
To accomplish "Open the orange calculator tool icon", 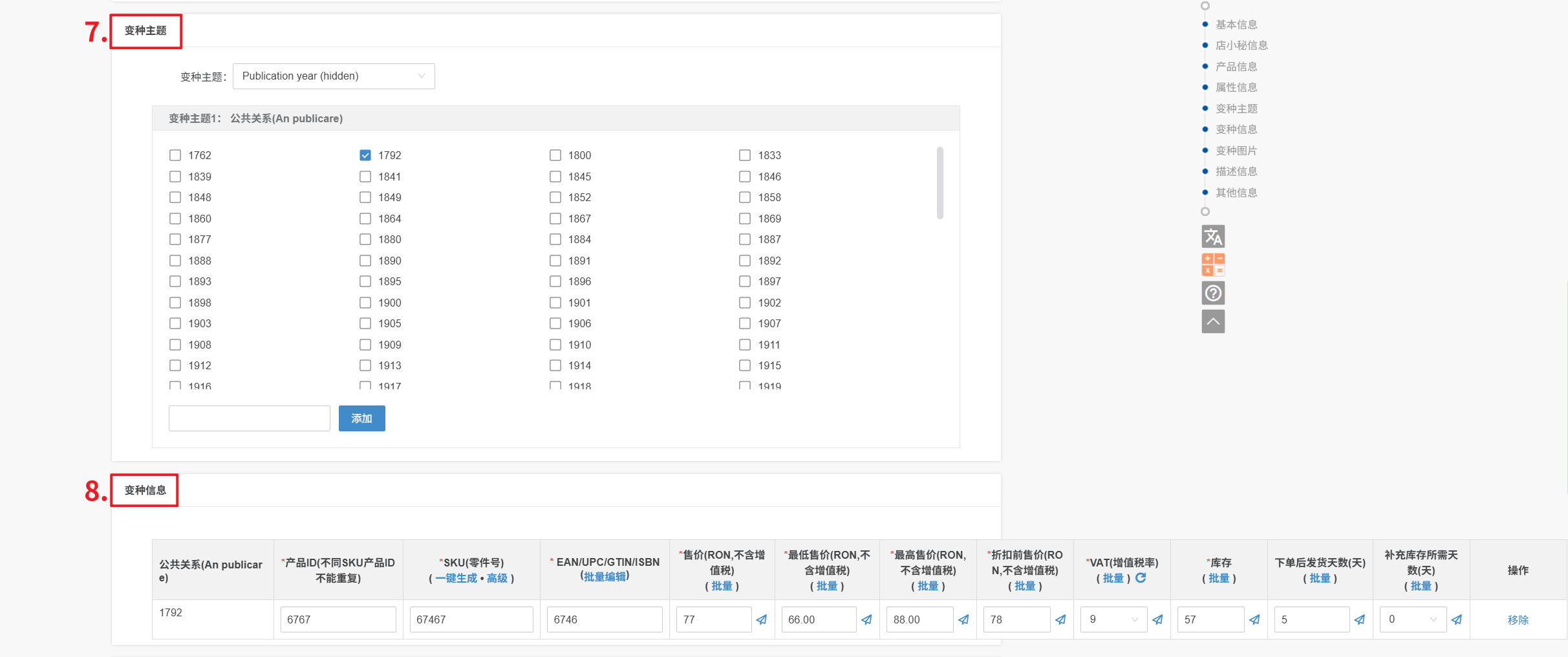I will 1213,264.
